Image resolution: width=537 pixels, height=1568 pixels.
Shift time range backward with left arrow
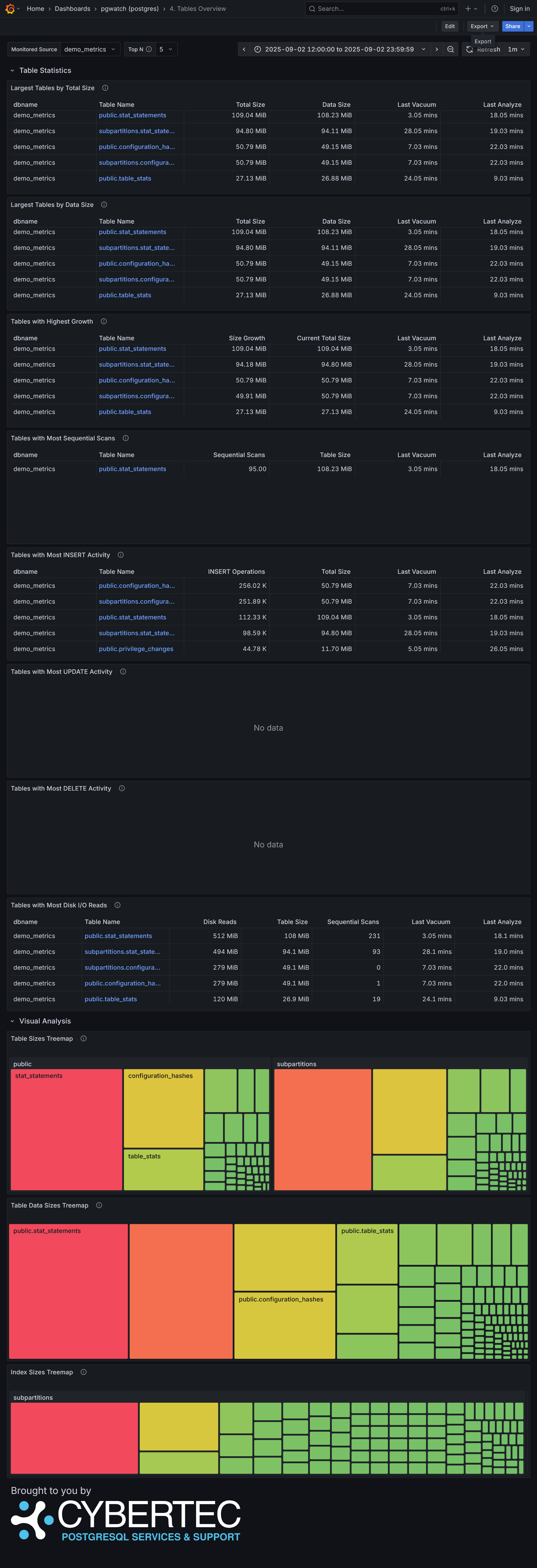[244, 49]
